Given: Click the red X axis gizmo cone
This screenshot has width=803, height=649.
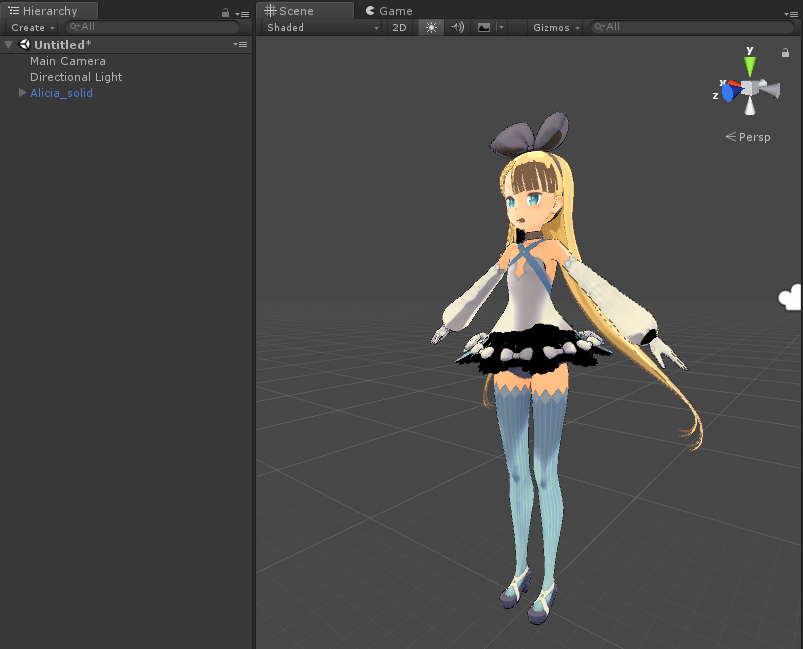Looking at the screenshot, I should click(734, 83).
